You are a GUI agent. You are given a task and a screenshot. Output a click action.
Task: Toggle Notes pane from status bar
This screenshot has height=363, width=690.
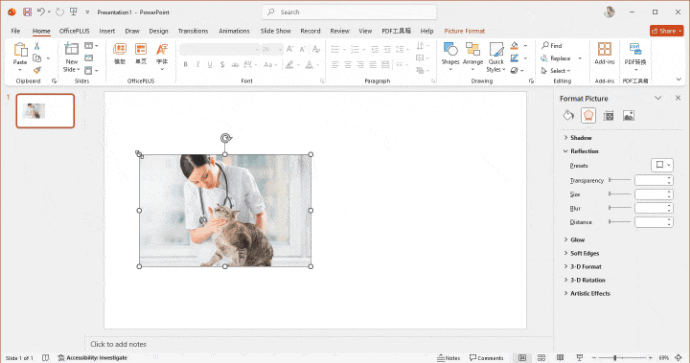448,358
